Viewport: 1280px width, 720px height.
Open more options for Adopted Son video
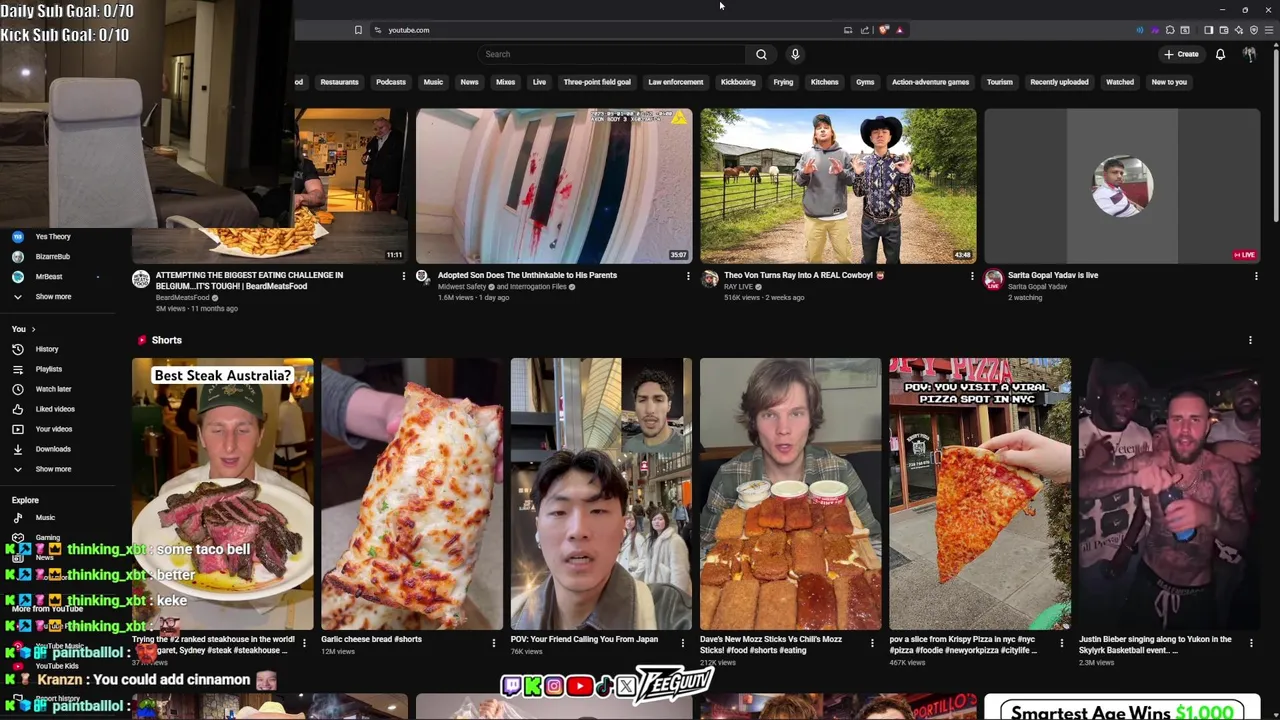point(687,276)
